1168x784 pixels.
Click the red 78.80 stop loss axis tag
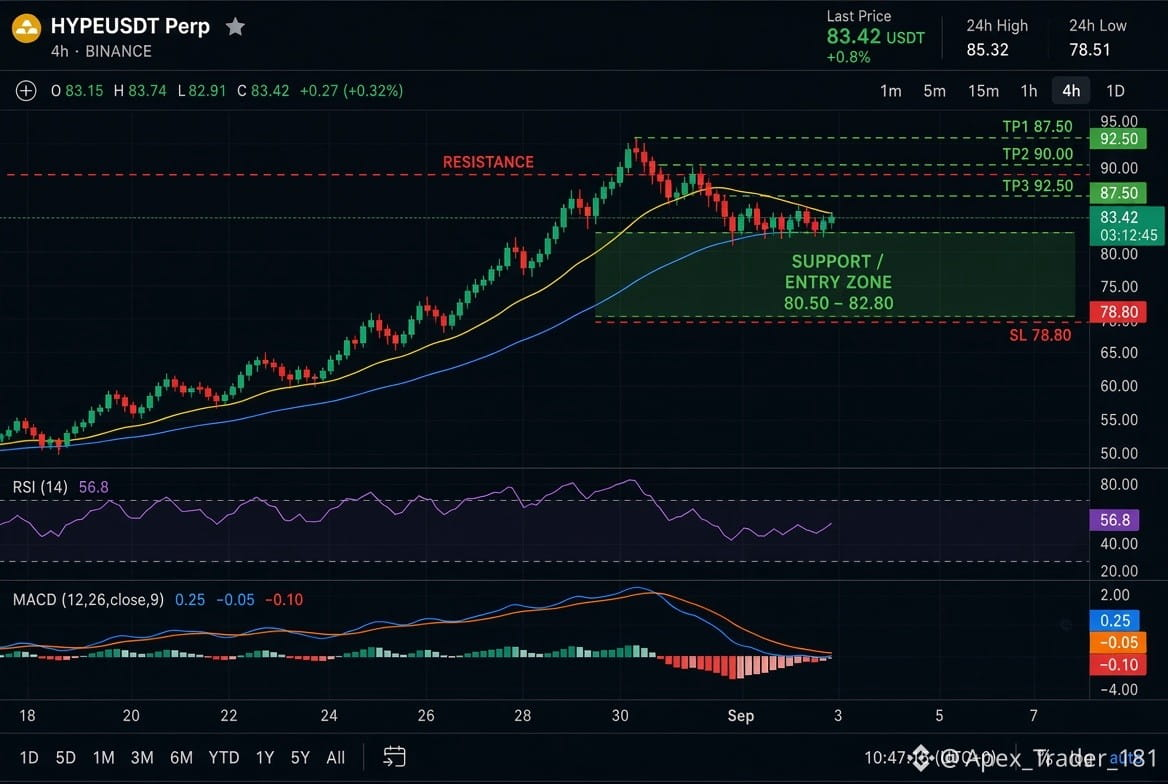(1118, 312)
